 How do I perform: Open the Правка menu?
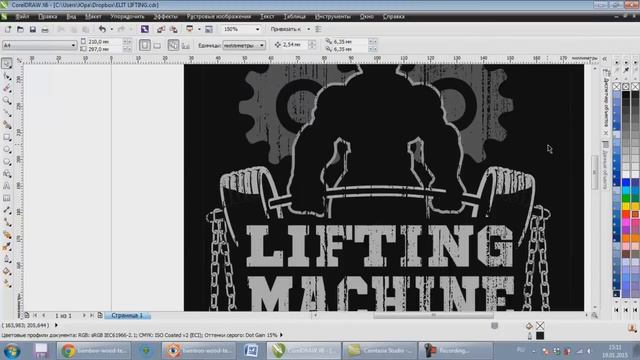tap(47, 16)
